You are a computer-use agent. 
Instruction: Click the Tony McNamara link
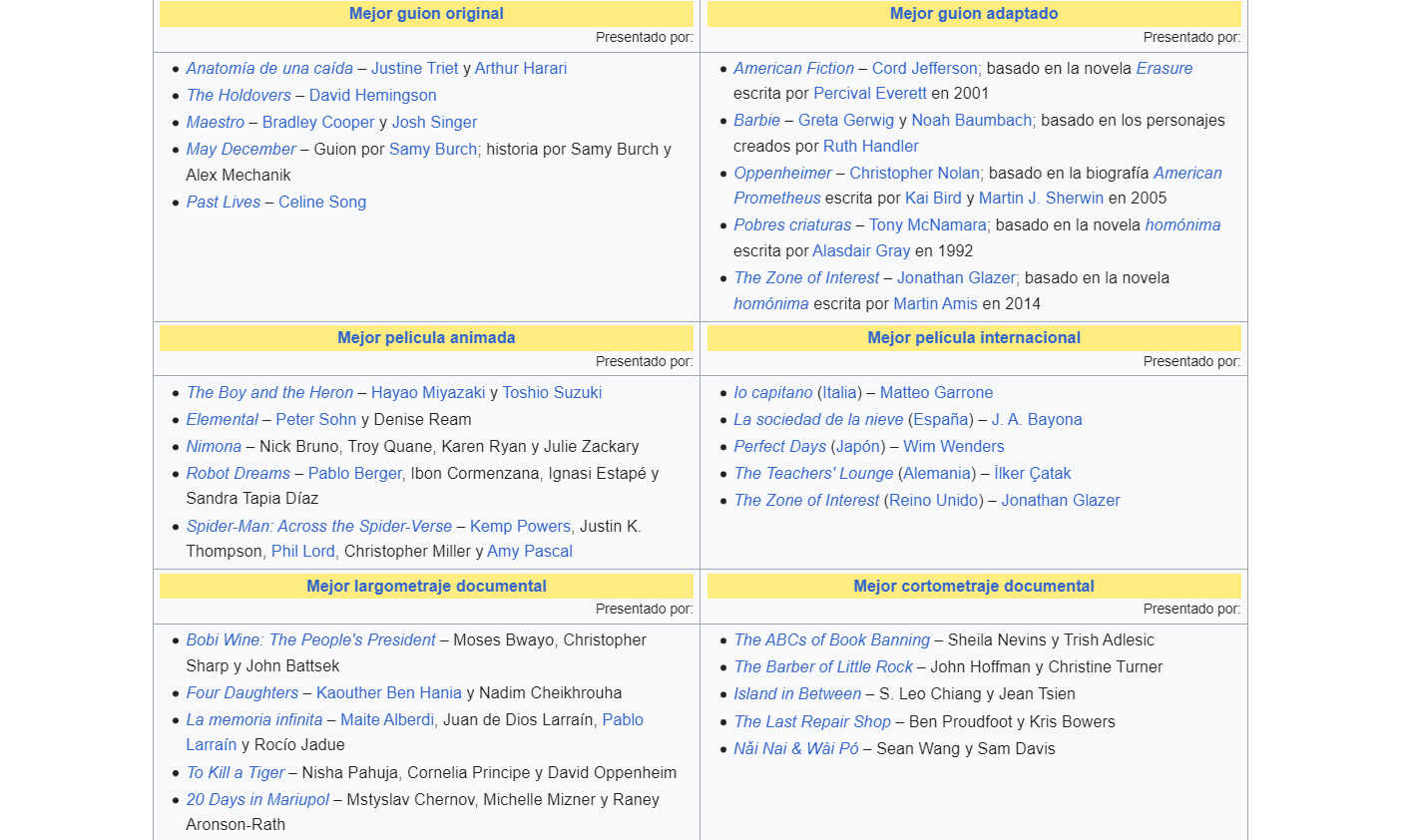pos(928,225)
